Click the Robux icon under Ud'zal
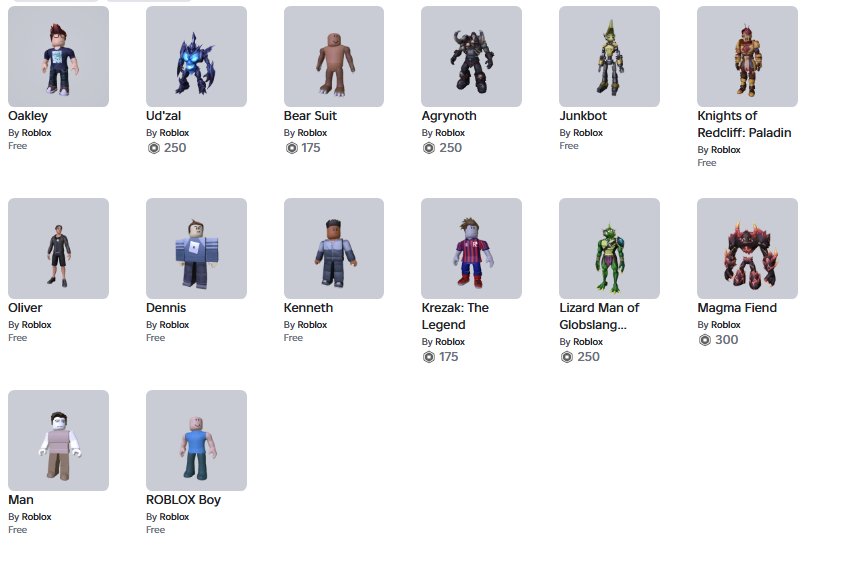The height and width of the screenshot is (578, 844). [x=154, y=148]
